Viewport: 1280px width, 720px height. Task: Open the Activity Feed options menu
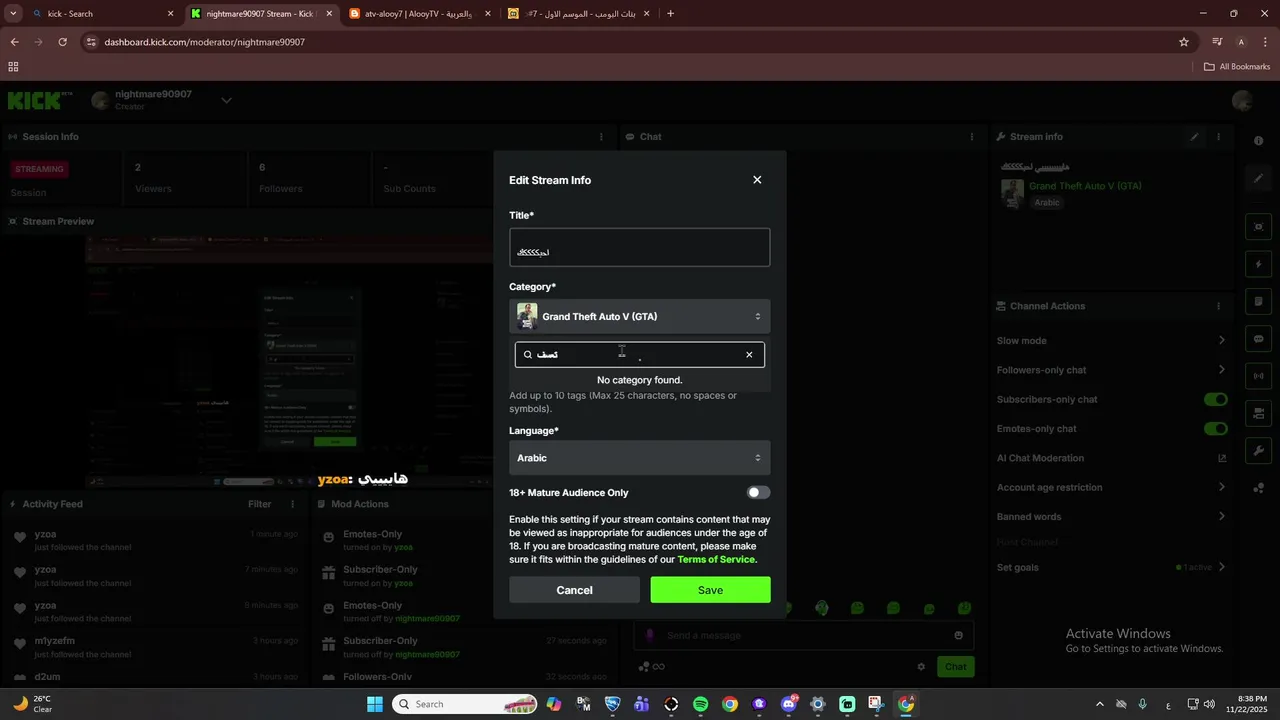point(292,504)
